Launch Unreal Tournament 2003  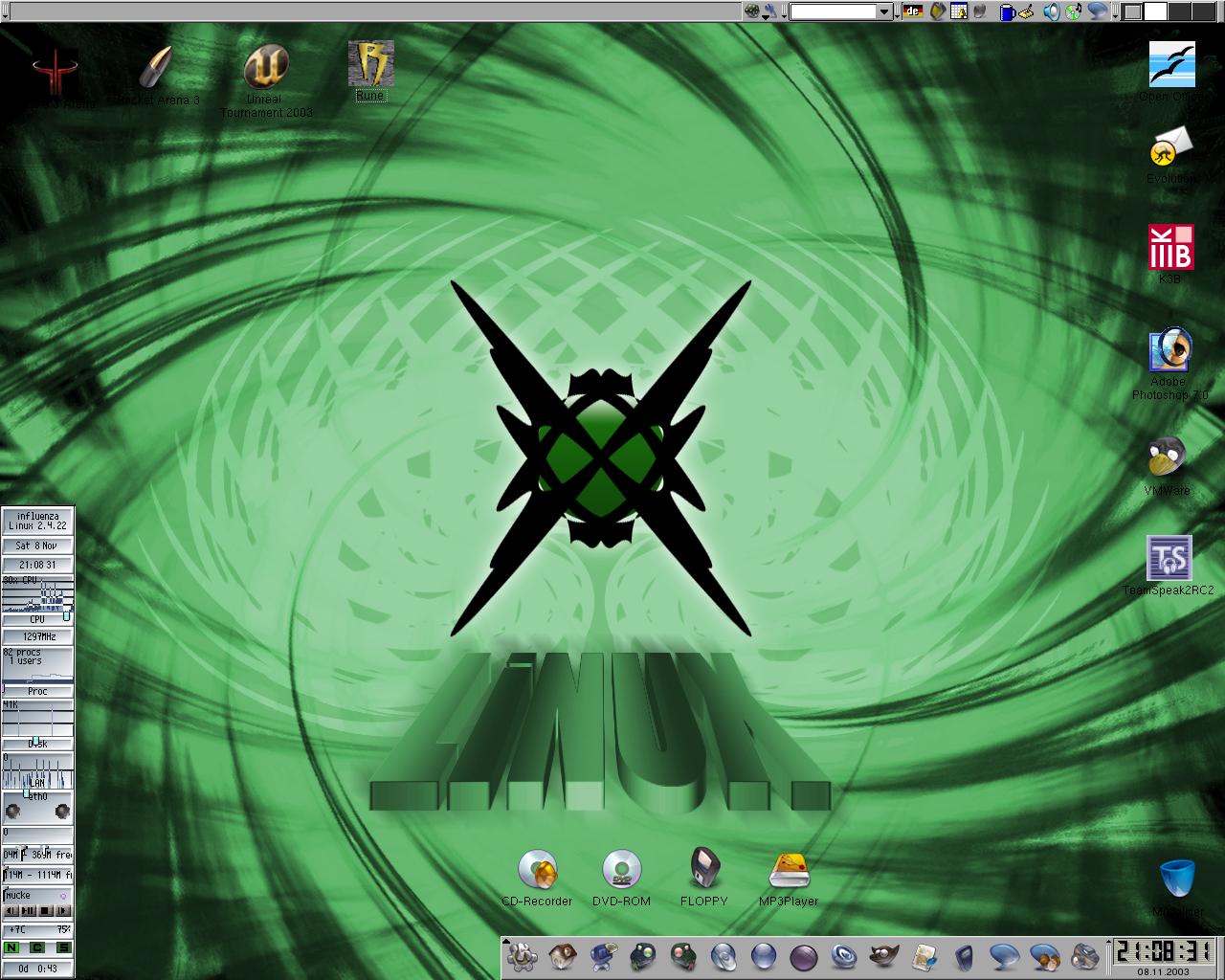tap(265, 69)
